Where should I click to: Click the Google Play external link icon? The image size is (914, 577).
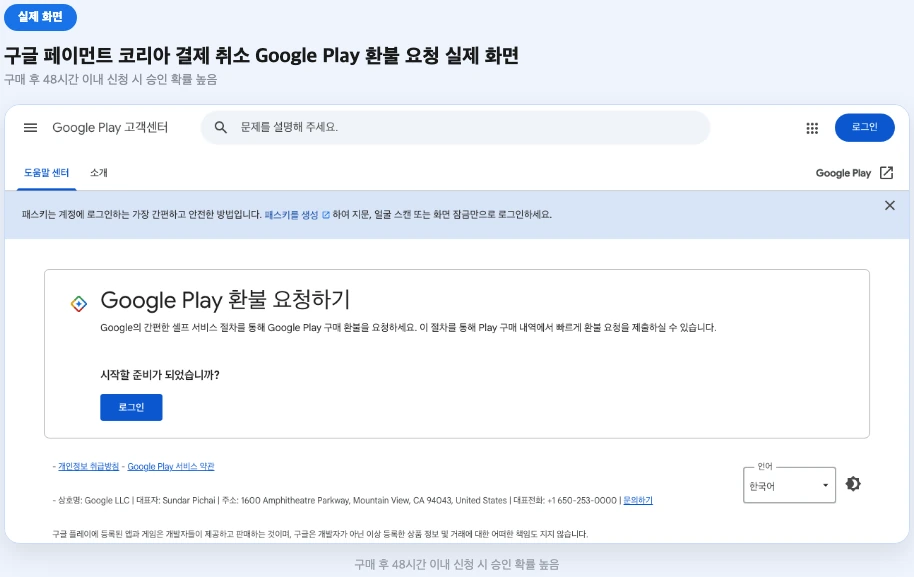tap(886, 173)
